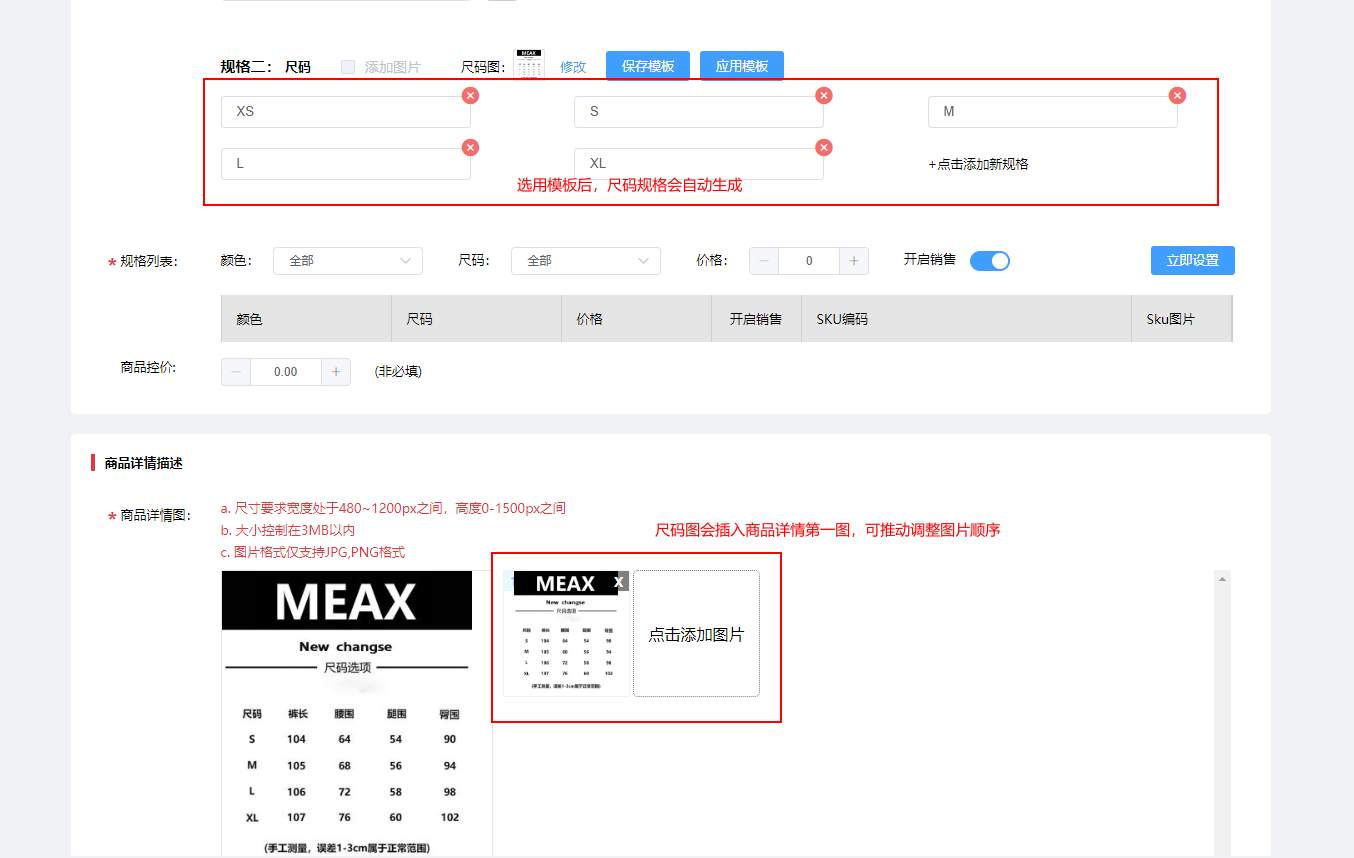
Task: Increase the 价格 value with the plus button
Action: pos(854,261)
